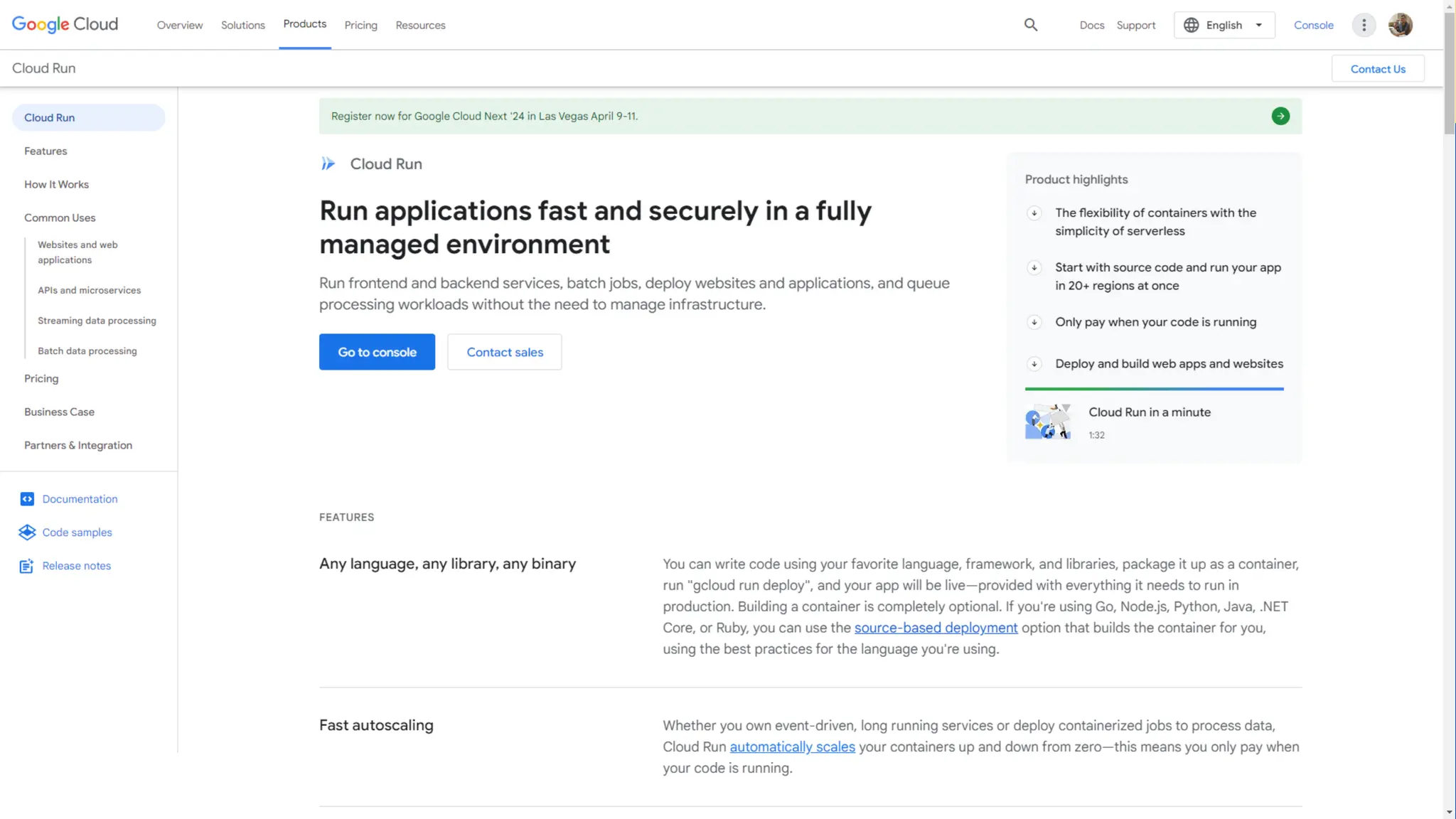The height and width of the screenshot is (819, 1456).
Task: Click the Google Cloud Next '24 registration banner text
Action: click(484, 116)
